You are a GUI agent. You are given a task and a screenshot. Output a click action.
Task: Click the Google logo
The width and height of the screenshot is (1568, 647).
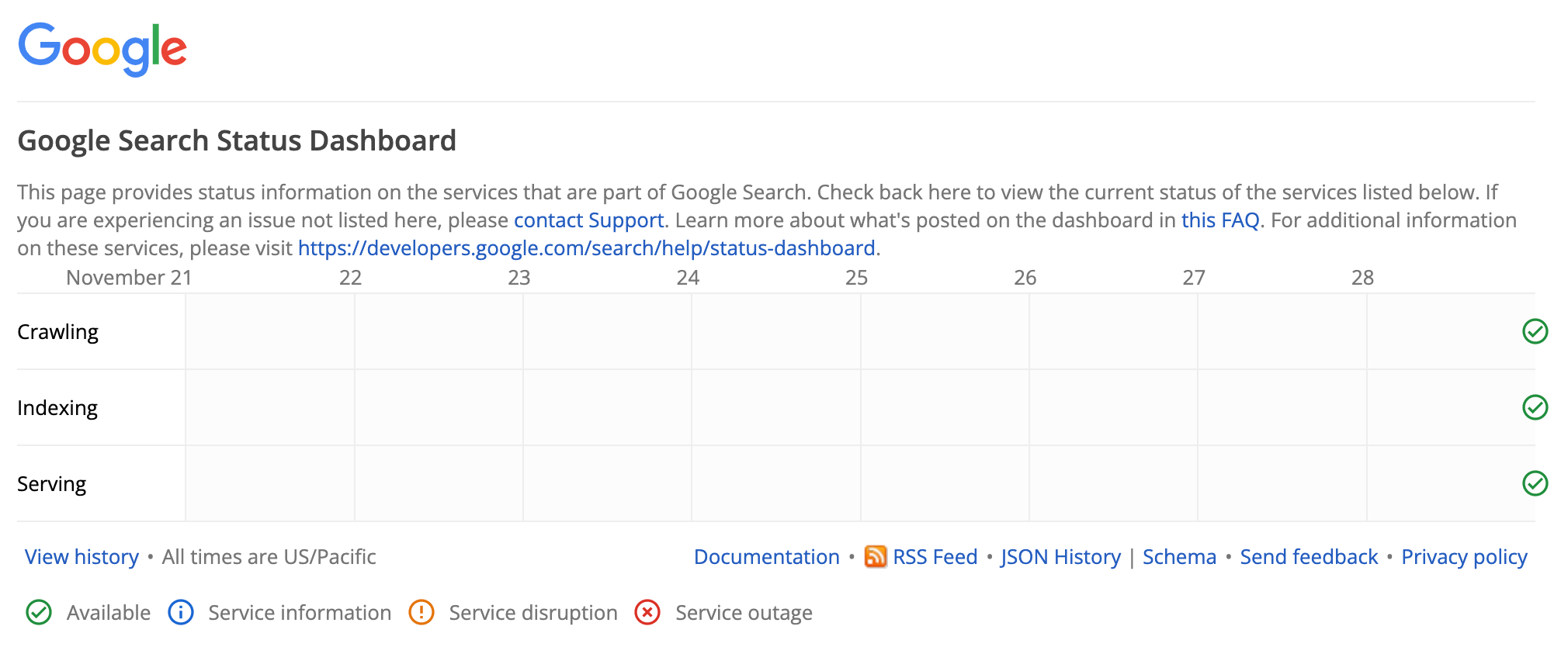(103, 48)
